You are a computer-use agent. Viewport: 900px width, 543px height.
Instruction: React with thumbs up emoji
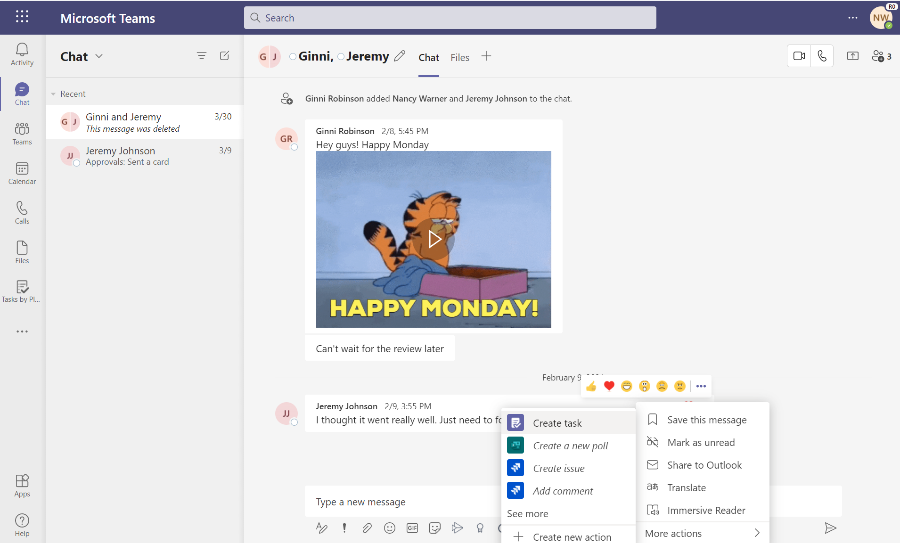(591, 386)
